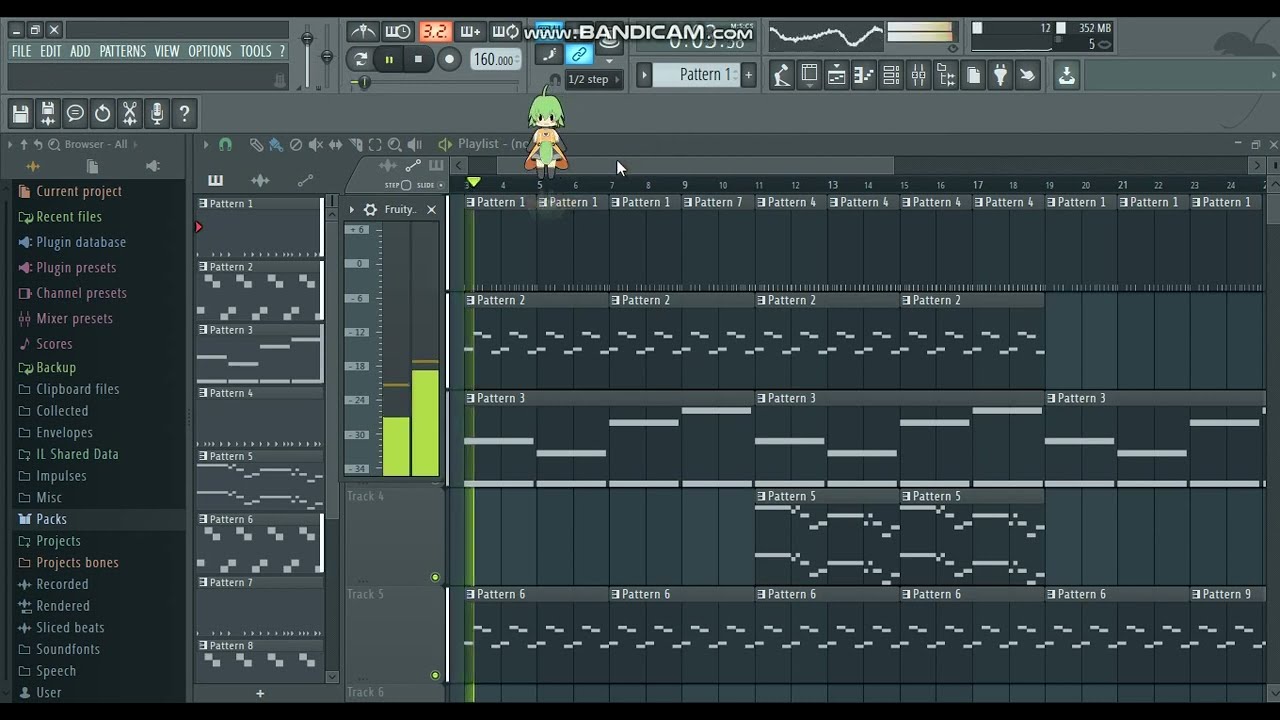Select the playlist slip tool
Image resolution: width=1280 pixels, height=720 pixels.
click(336, 145)
